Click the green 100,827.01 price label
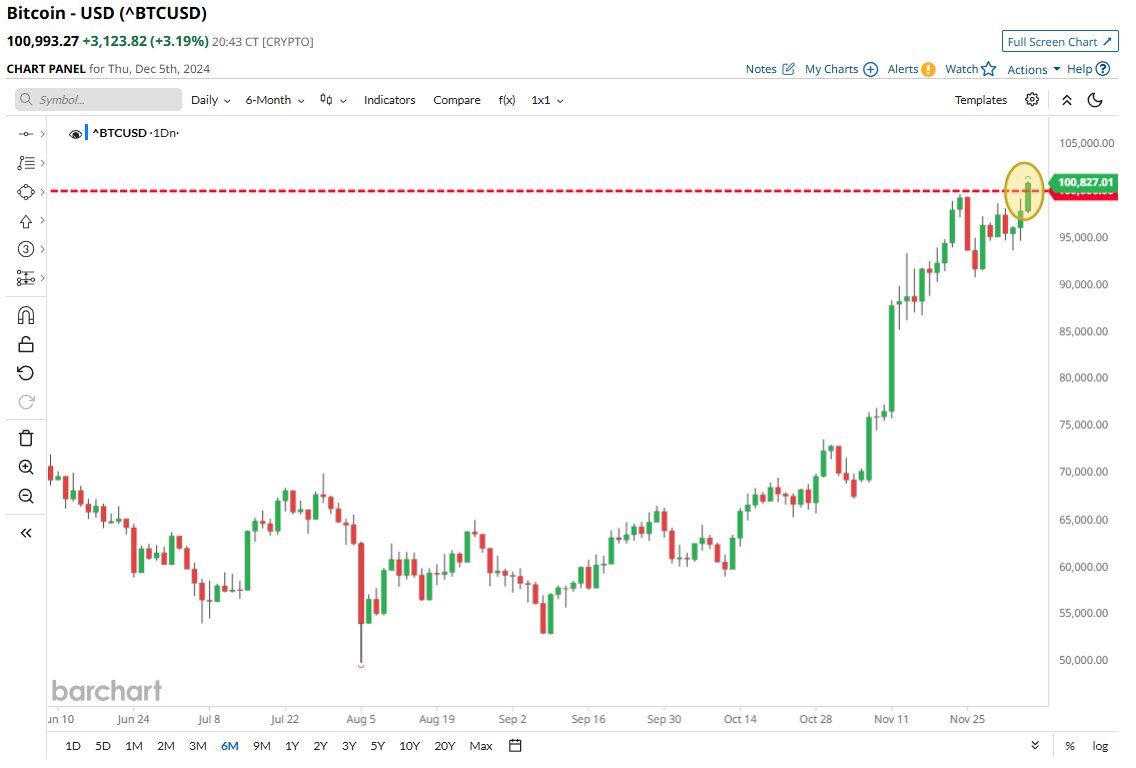This screenshot has width=1136, height=768. (1085, 183)
